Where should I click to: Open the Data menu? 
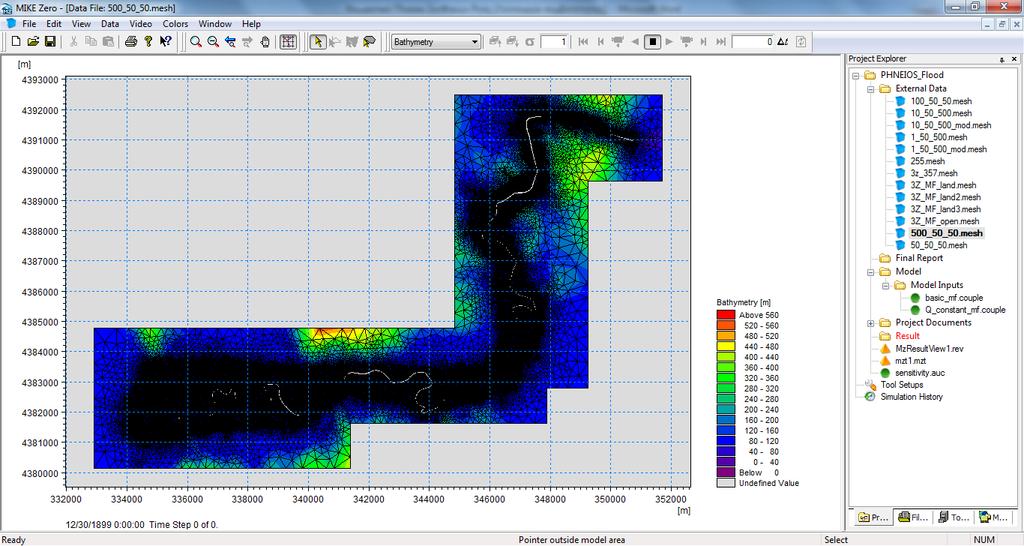point(110,24)
